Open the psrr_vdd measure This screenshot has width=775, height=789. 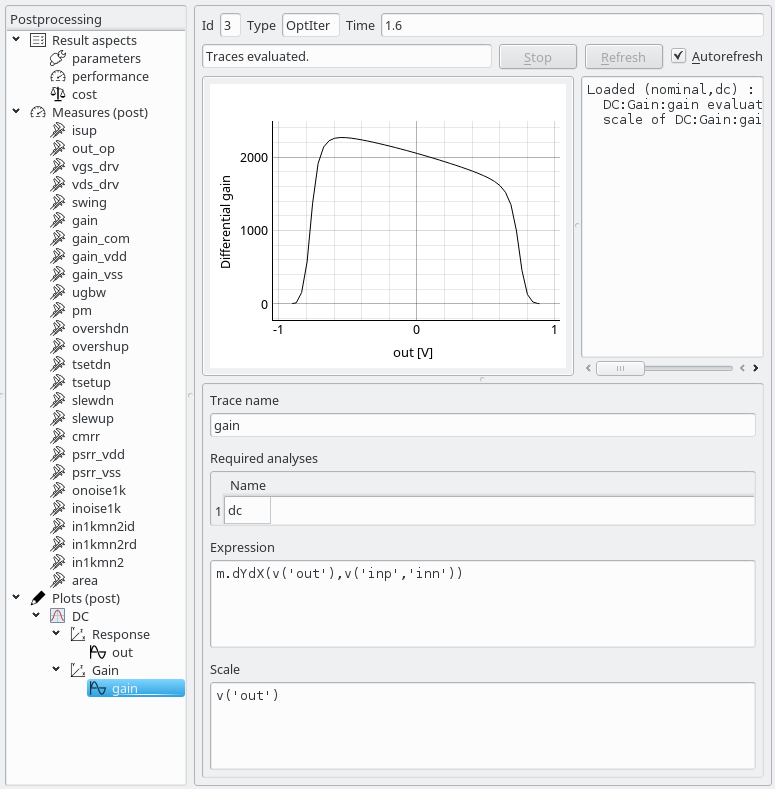(x=98, y=455)
